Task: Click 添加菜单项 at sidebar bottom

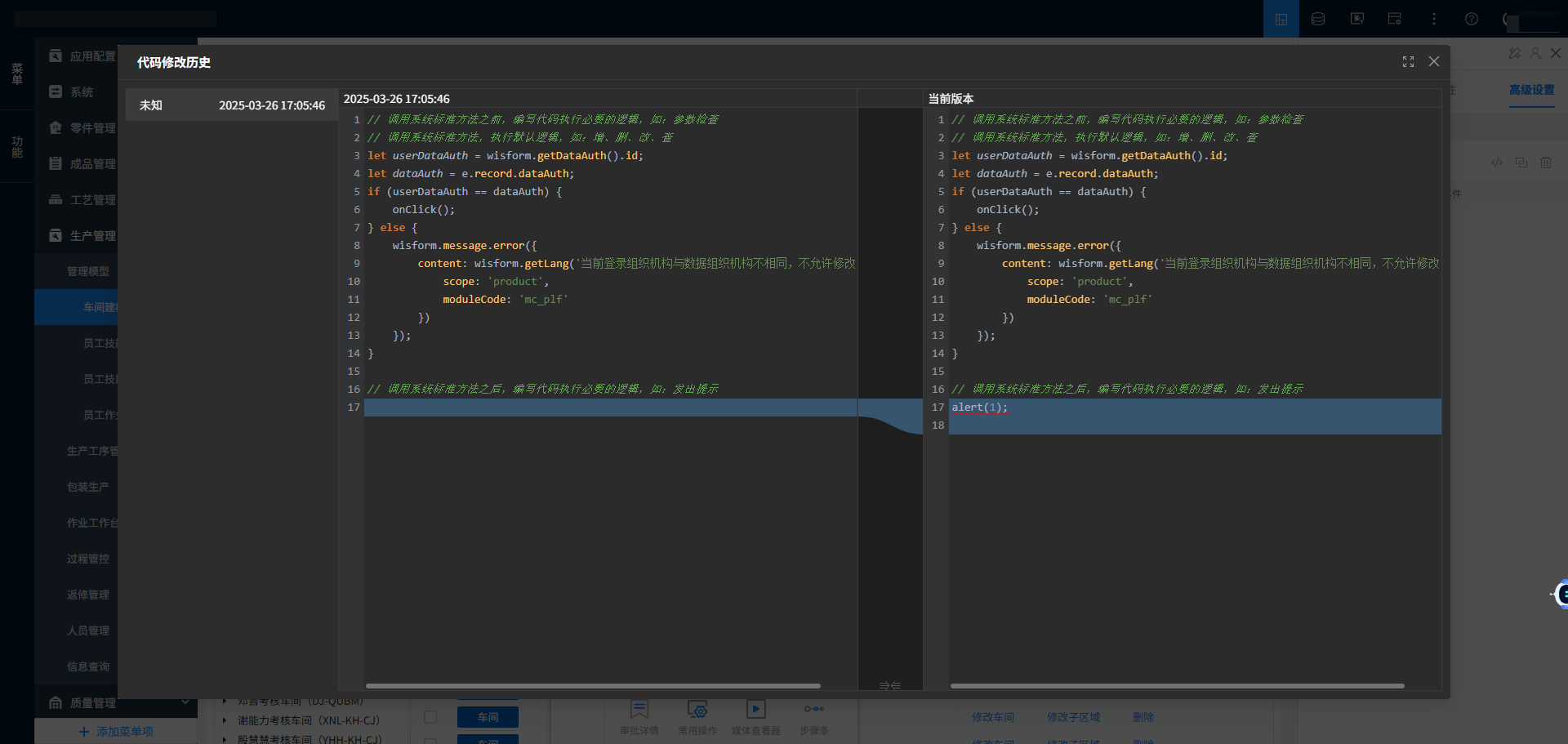Action: tap(116, 731)
